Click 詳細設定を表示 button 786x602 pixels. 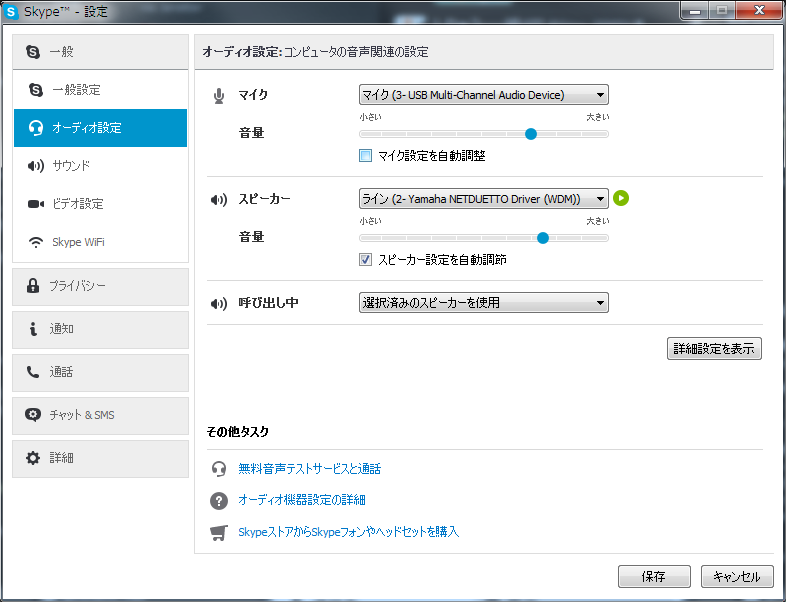pyautogui.click(x=714, y=349)
